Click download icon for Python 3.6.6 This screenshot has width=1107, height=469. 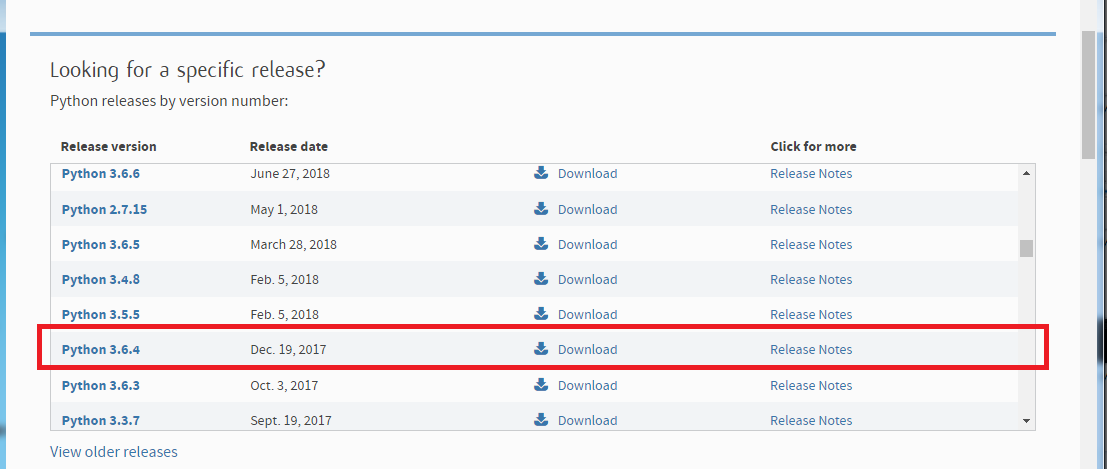pos(541,173)
